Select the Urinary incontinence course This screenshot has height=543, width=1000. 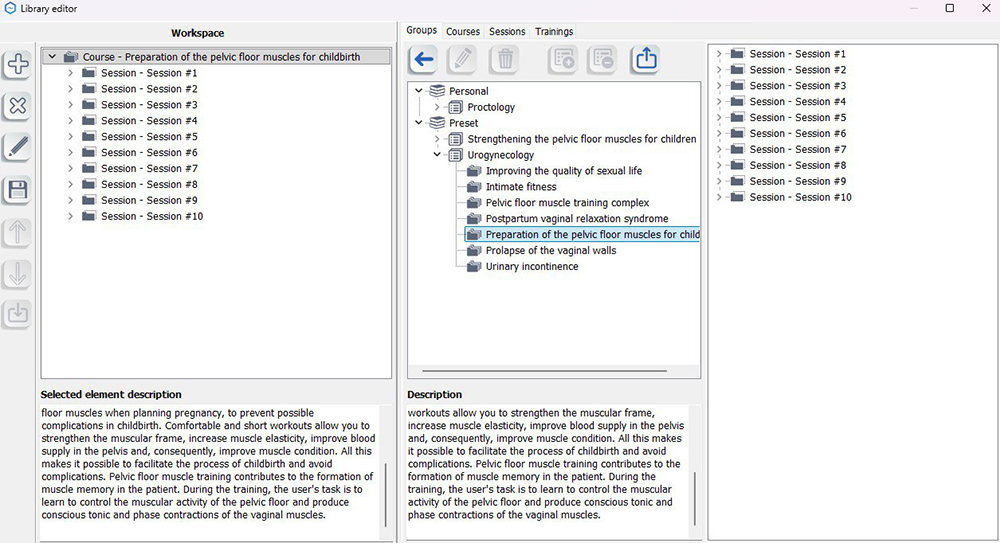click(x=532, y=267)
